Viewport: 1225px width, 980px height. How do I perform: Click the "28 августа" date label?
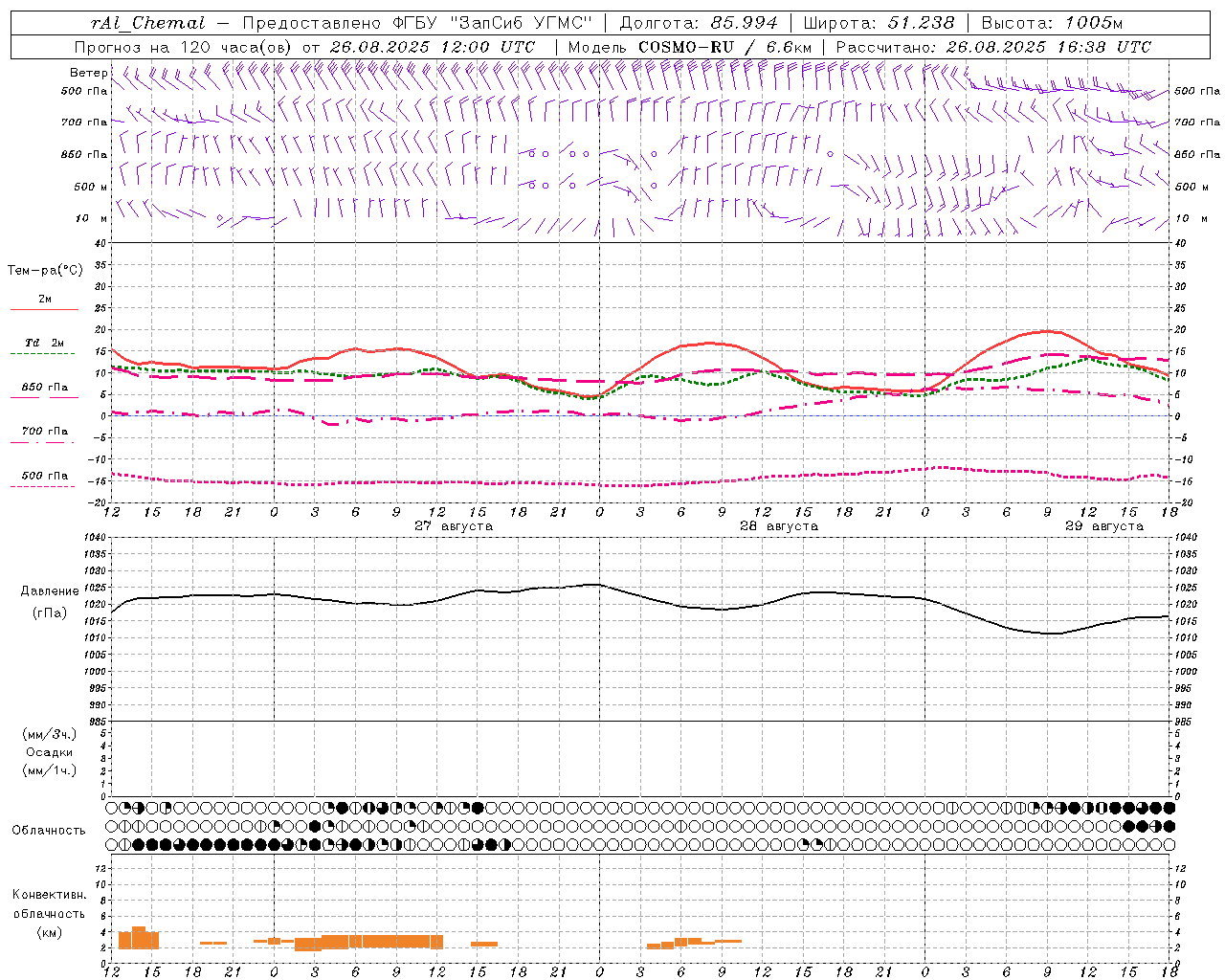[779, 526]
